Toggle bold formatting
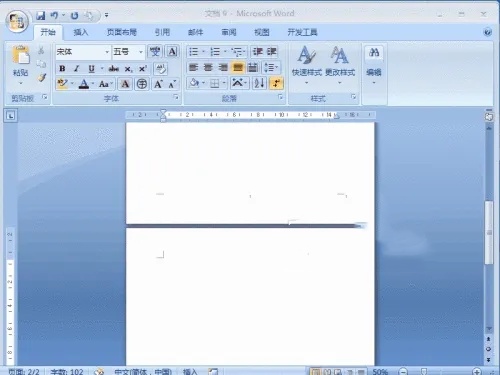 pos(62,69)
